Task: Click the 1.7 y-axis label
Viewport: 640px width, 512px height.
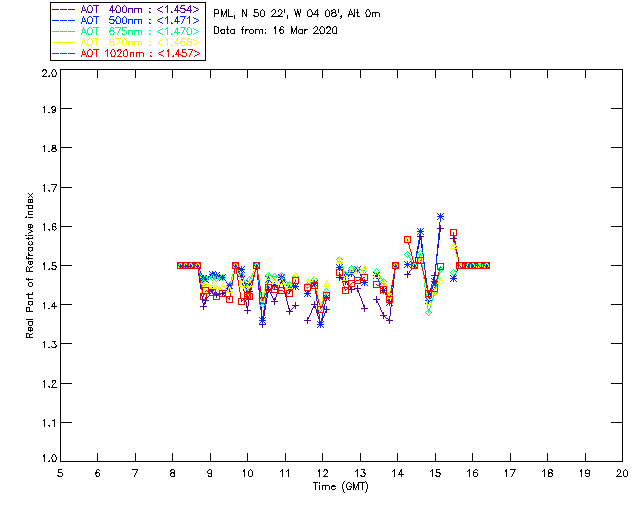Action: point(49,188)
